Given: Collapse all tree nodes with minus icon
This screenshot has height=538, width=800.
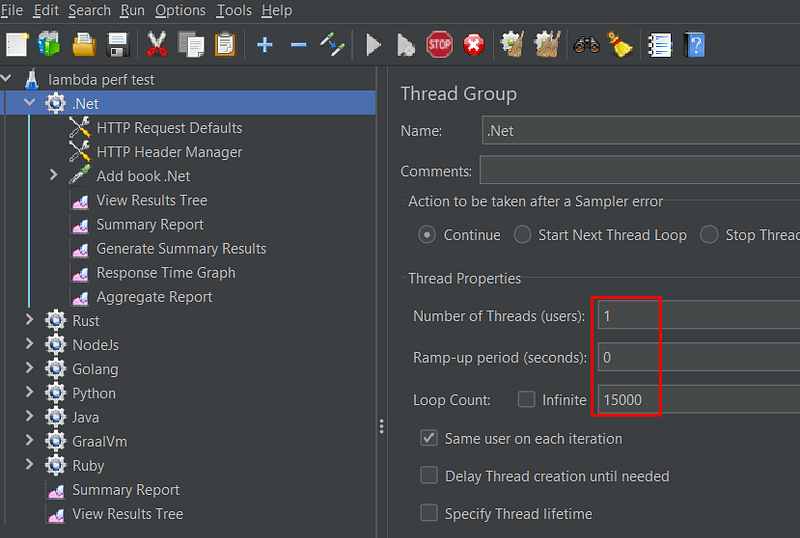Looking at the screenshot, I should tap(298, 45).
